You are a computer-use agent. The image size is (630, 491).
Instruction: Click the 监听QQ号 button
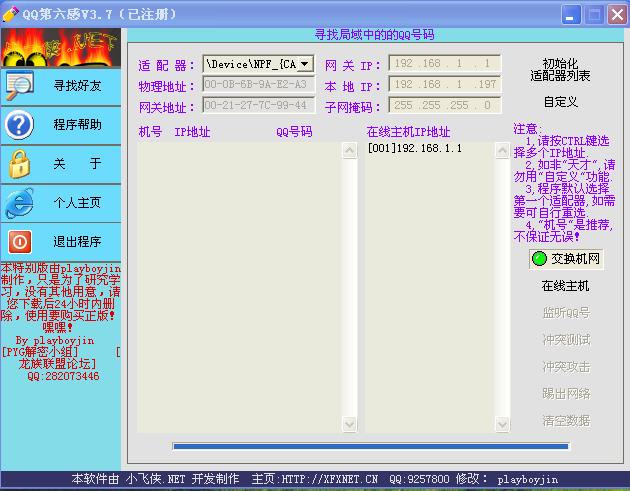(566, 313)
